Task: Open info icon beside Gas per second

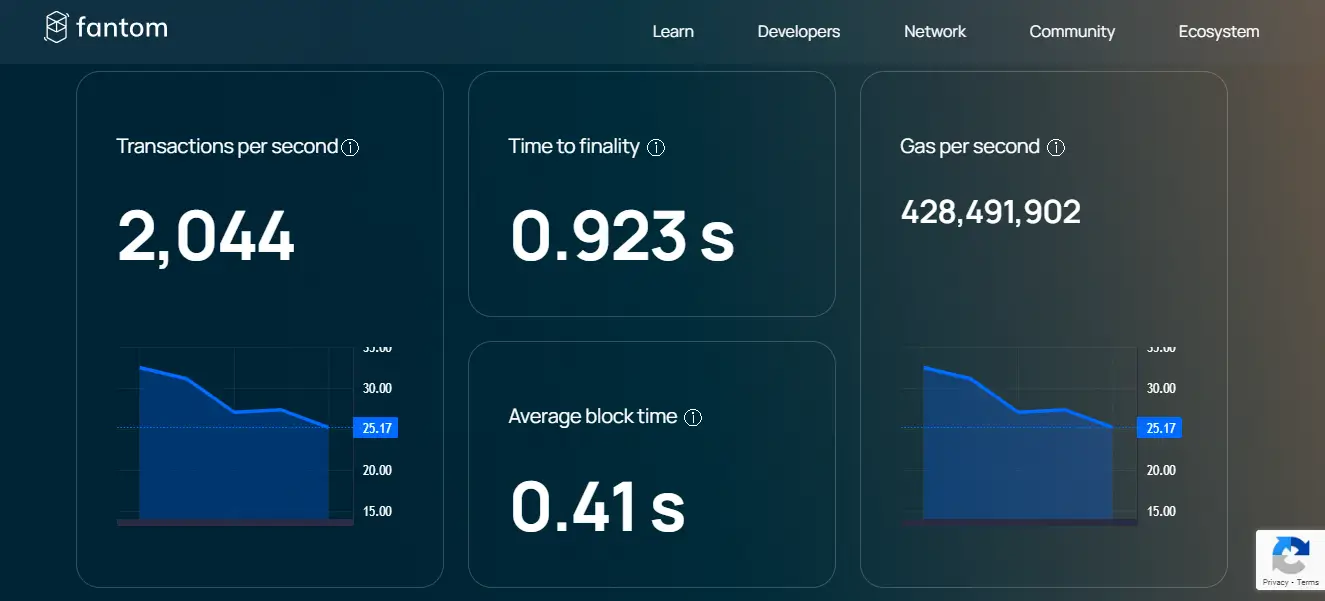Action: coord(1056,147)
